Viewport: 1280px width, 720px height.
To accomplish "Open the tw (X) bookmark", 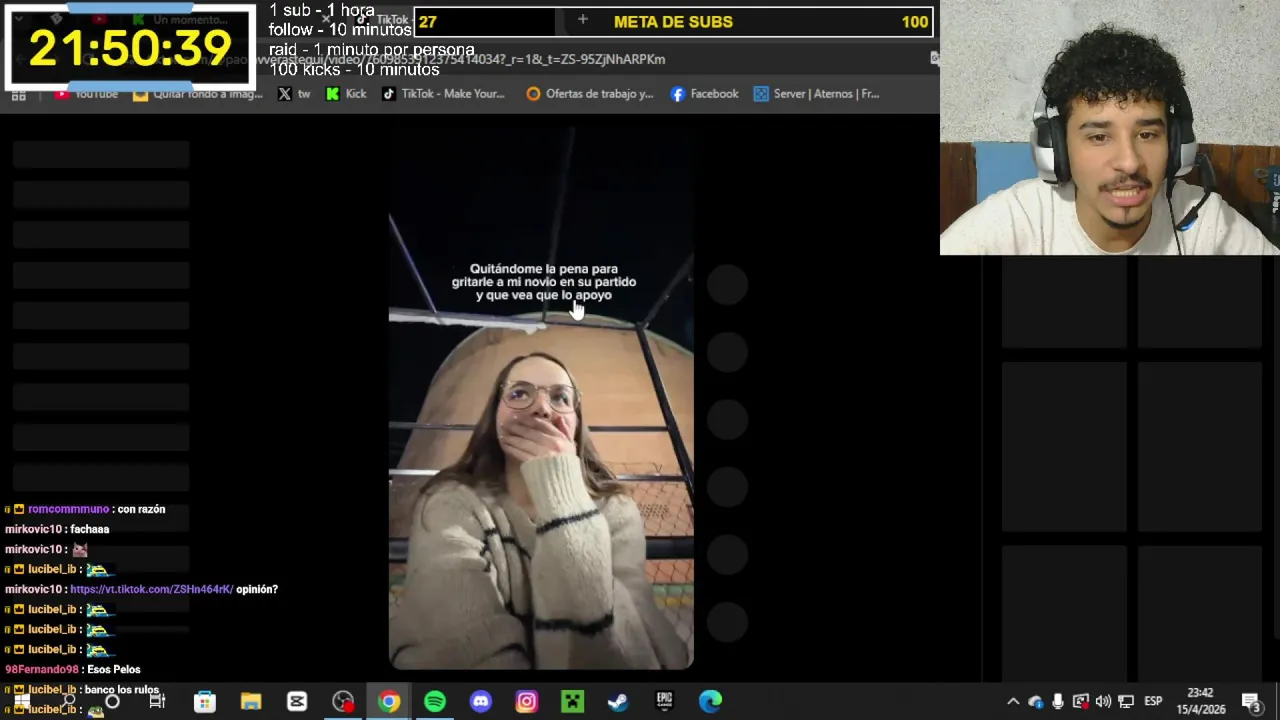I will [295, 94].
